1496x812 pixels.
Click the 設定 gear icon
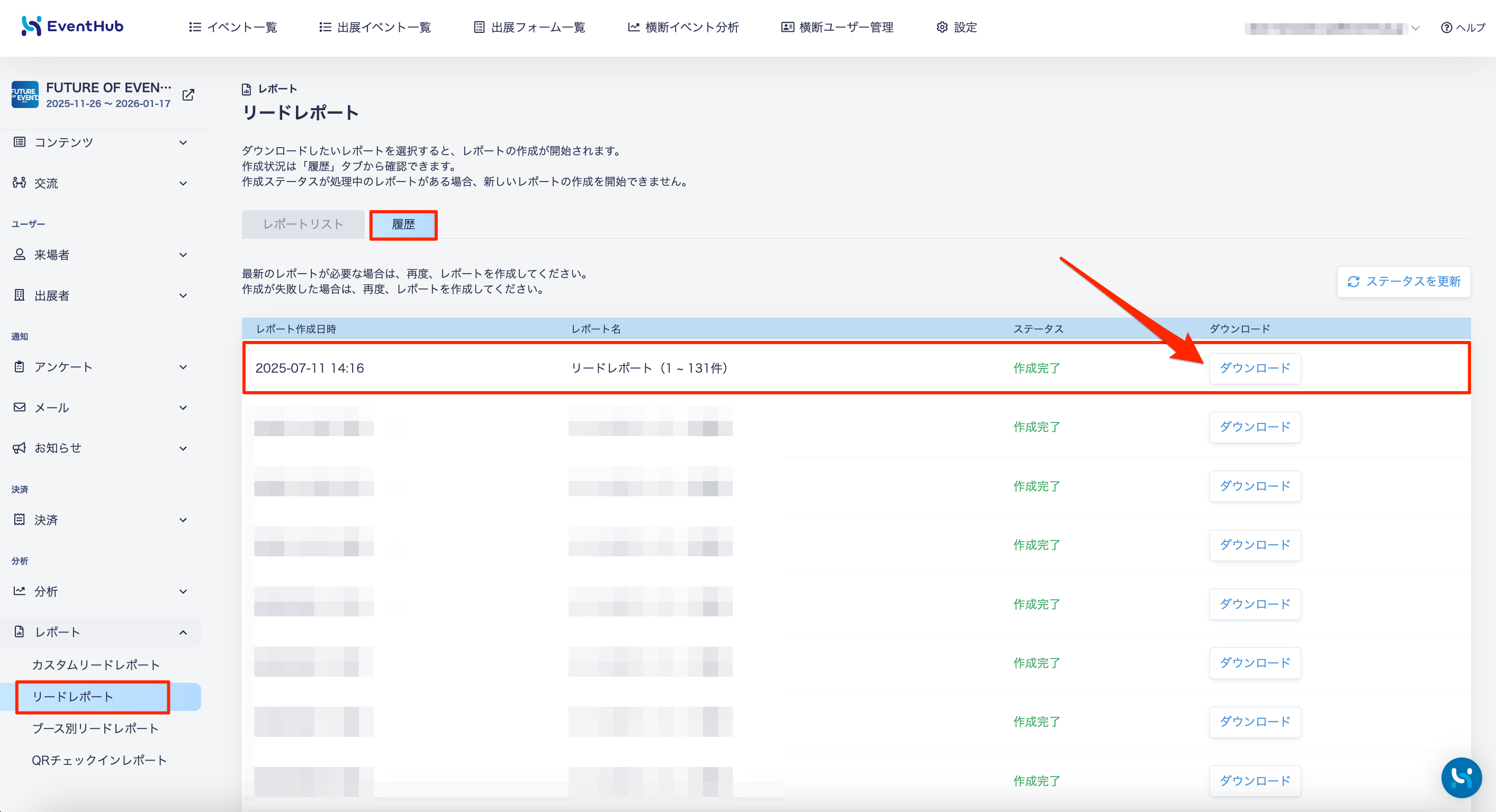click(941, 28)
